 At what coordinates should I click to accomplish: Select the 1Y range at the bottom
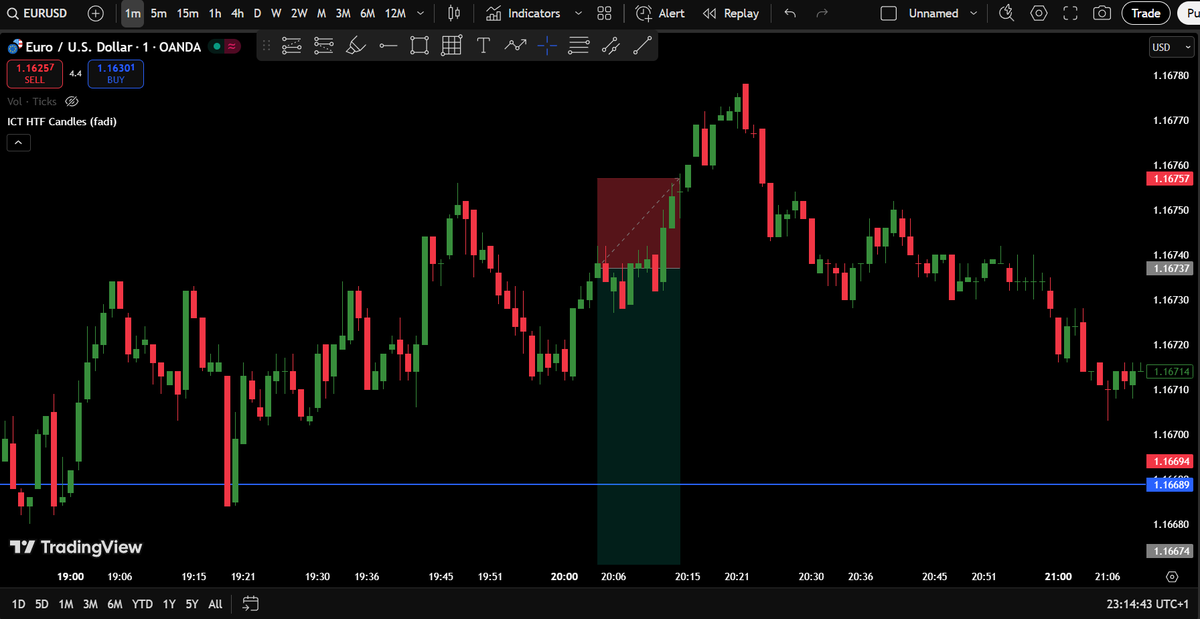[168, 604]
